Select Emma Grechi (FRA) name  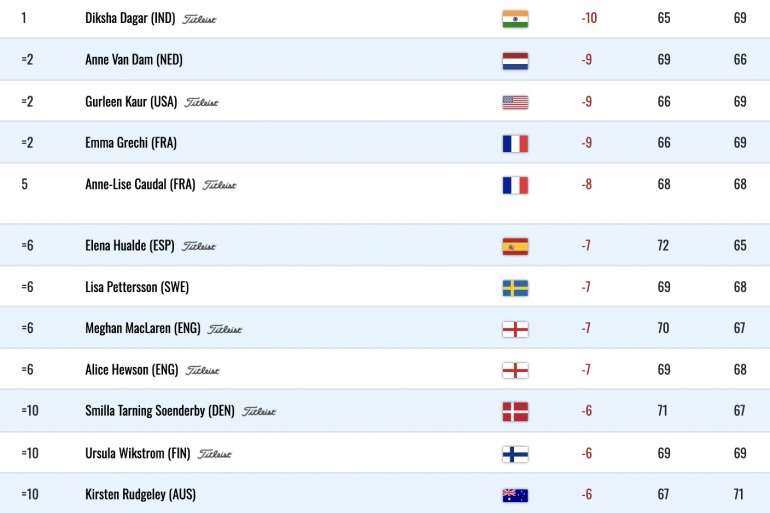pos(131,143)
